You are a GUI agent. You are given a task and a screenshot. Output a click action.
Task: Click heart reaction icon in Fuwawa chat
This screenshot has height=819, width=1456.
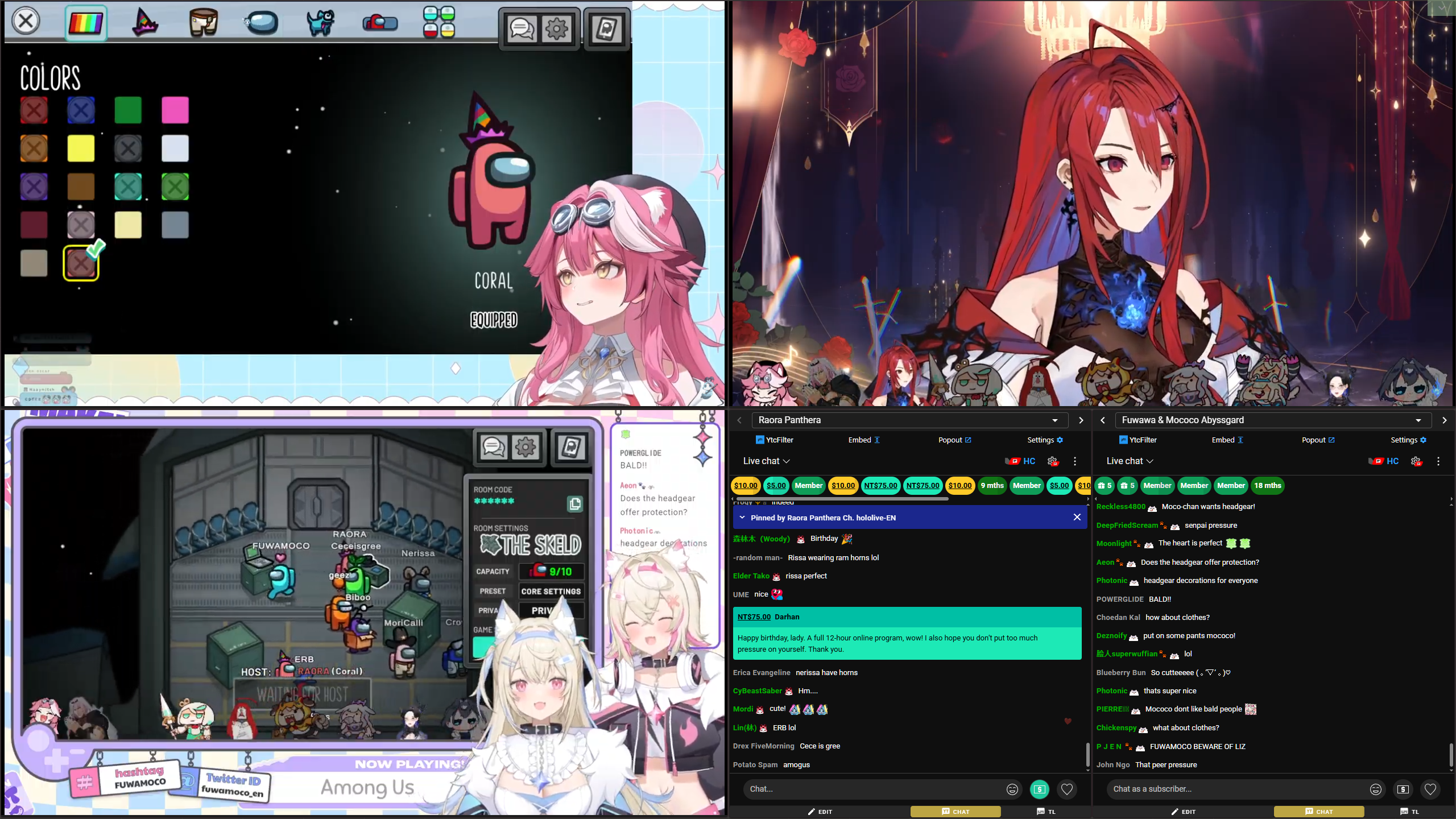click(1430, 789)
